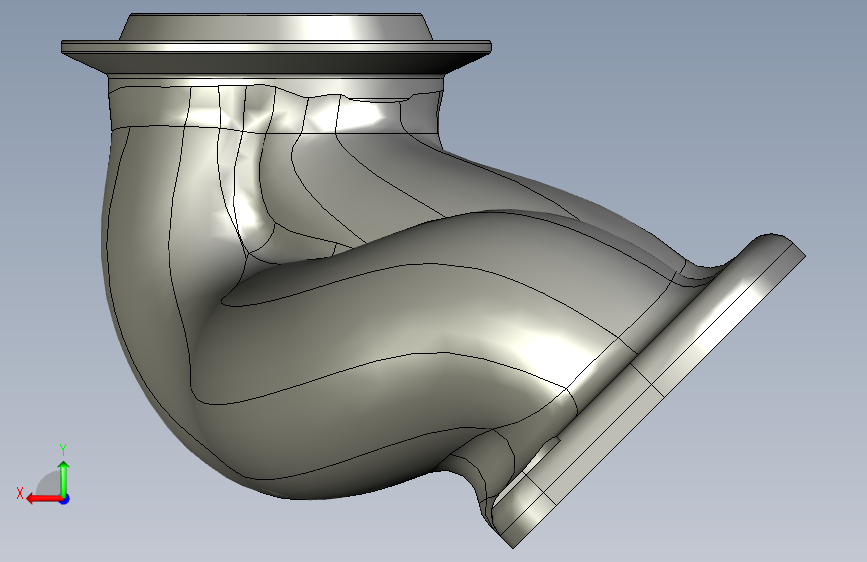Select the front bulging lobe of the elbow body
867x562 pixels.
[x=387, y=354]
